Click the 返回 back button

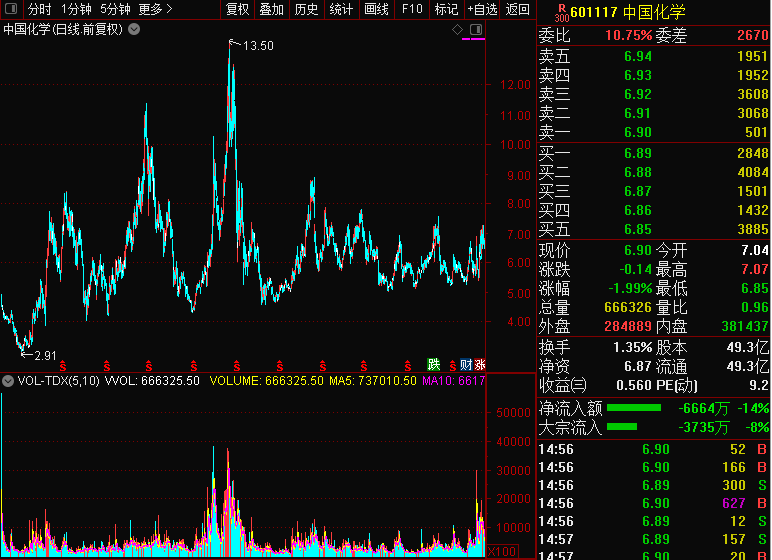tap(517, 9)
